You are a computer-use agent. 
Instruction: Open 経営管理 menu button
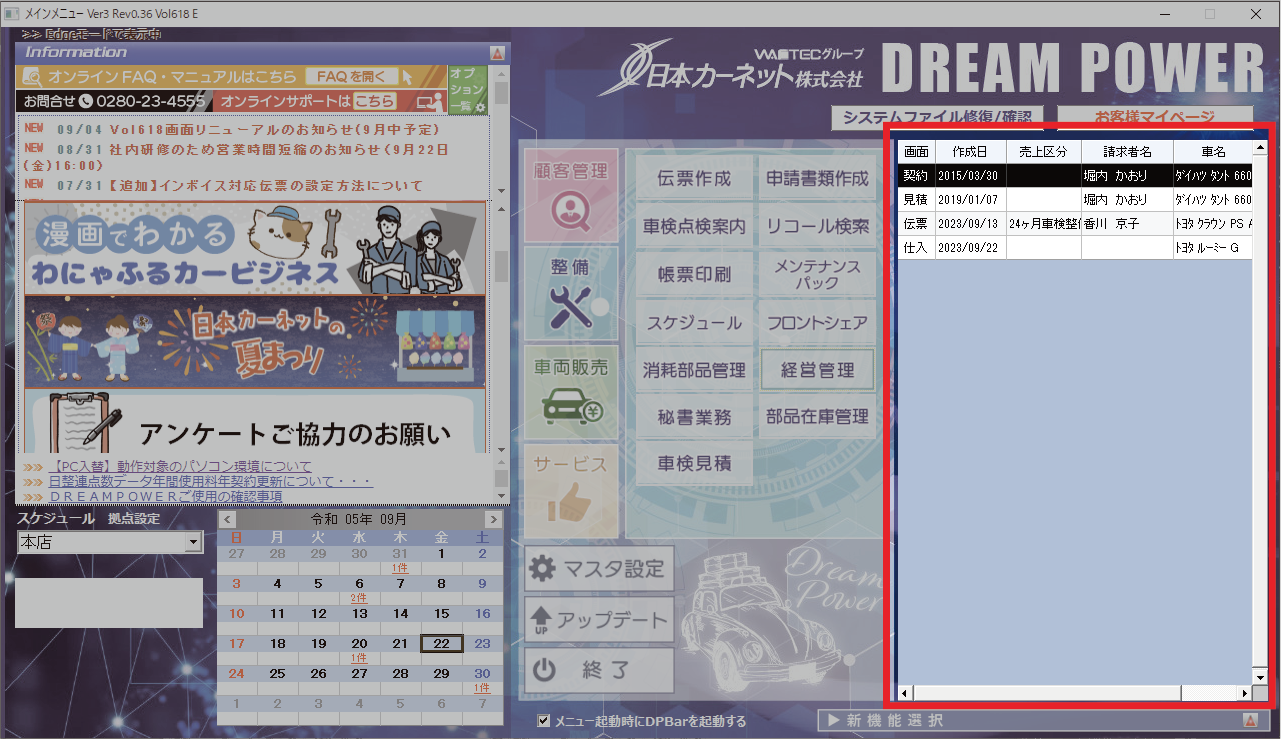point(817,370)
